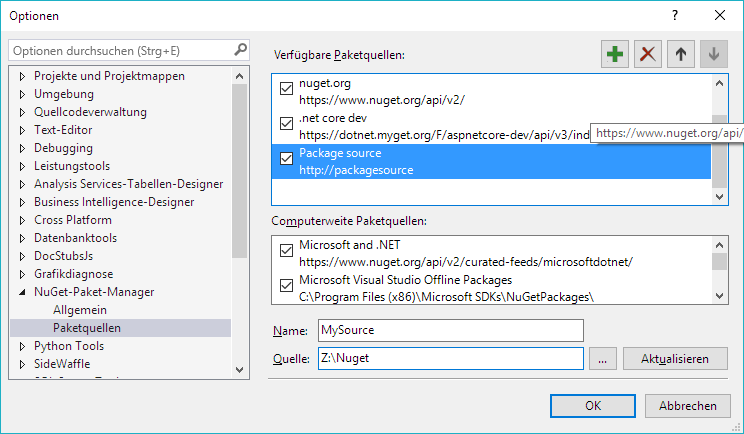Click the search magnifier in the options search box
This screenshot has width=744, height=434.
click(x=240, y=49)
